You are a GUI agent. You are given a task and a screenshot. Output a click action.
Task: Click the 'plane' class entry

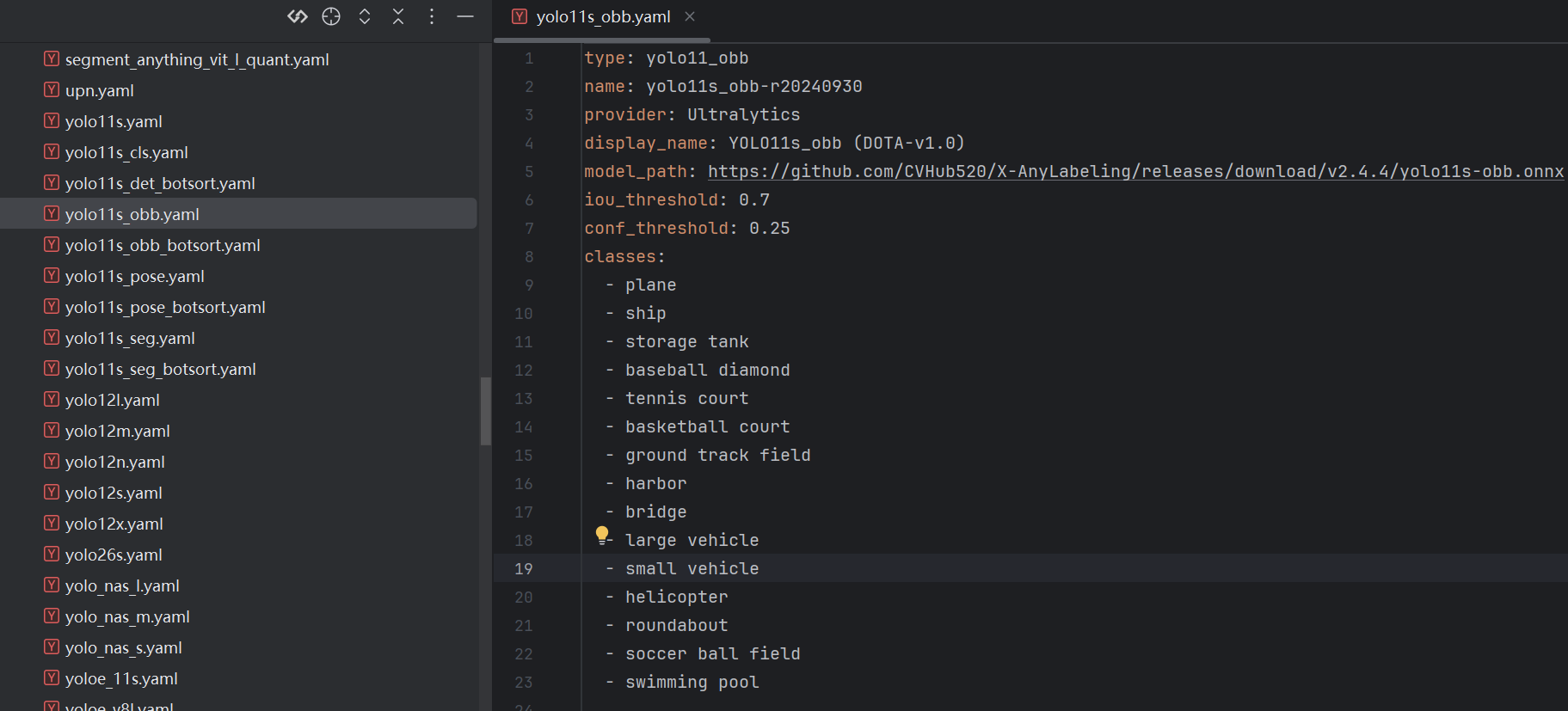click(651, 285)
